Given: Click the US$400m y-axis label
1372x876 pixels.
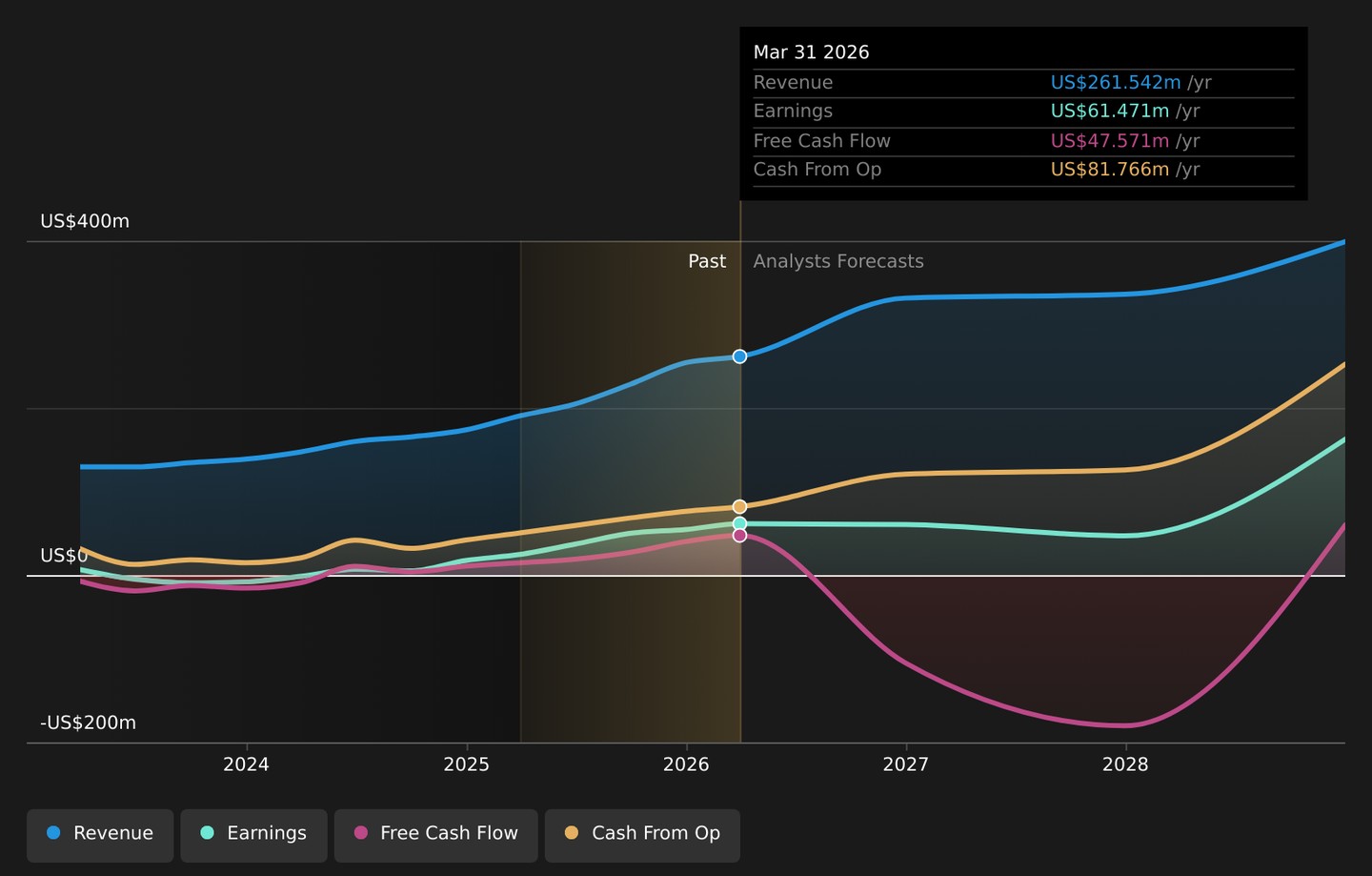Looking at the screenshot, I should pyautogui.click(x=85, y=221).
